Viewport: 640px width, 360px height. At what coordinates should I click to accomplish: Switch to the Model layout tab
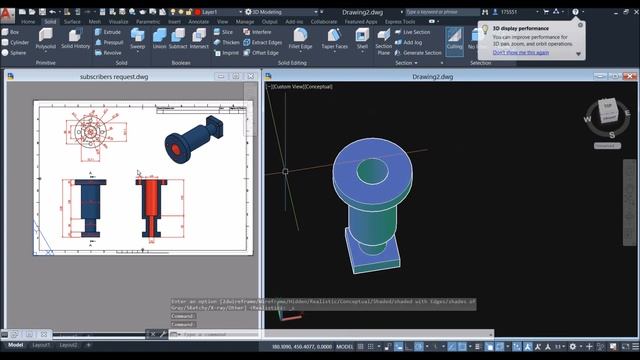(x=16, y=345)
